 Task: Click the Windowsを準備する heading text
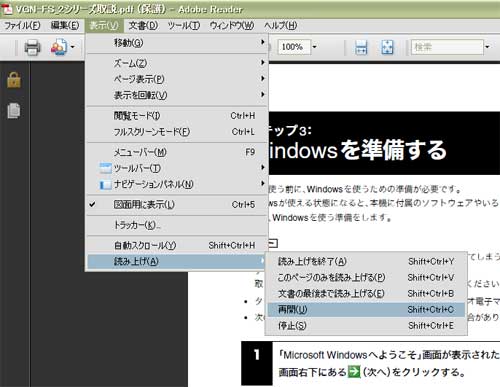pyautogui.click(x=357, y=150)
